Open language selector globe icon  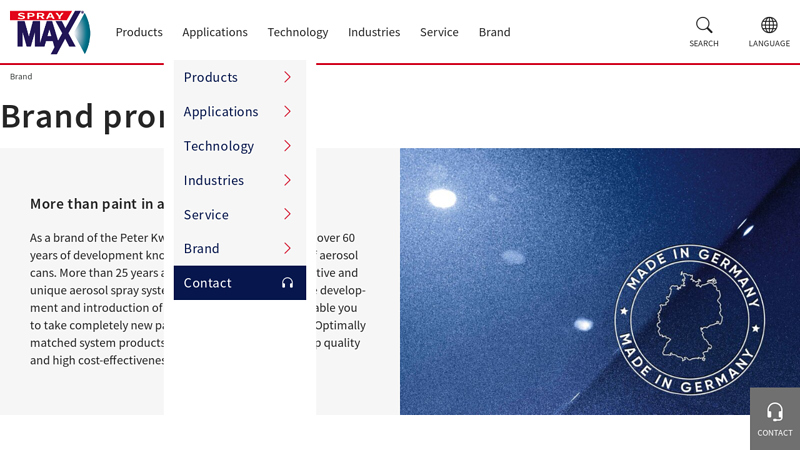click(x=769, y=26)
